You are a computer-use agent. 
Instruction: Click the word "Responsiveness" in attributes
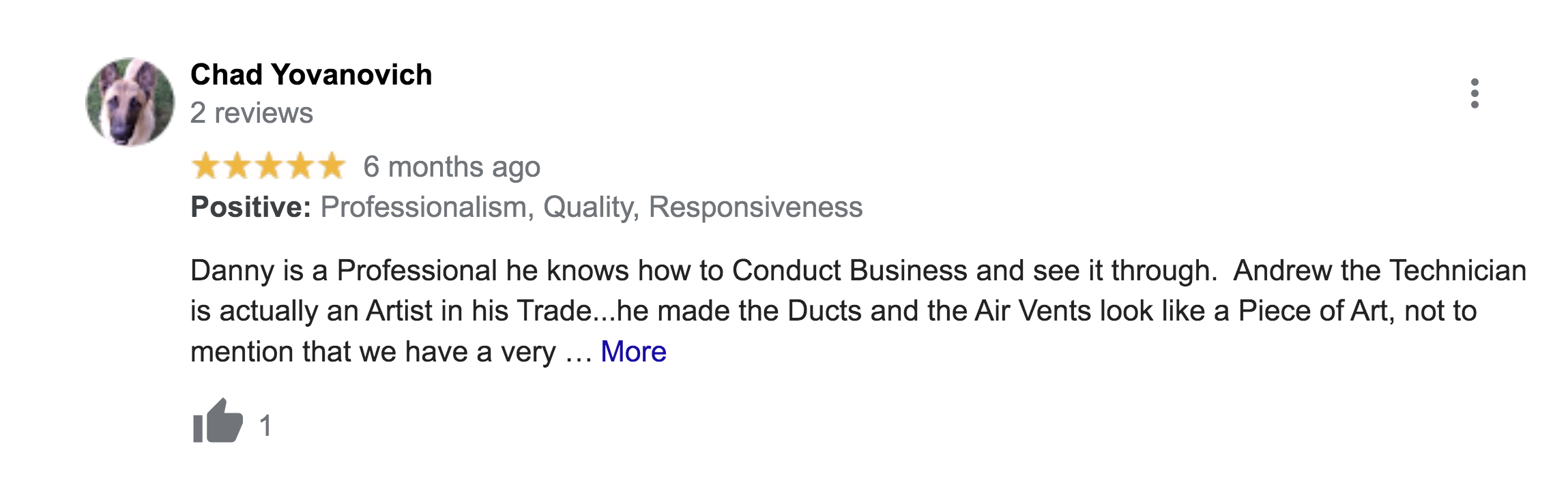click(x=755, y=207)
